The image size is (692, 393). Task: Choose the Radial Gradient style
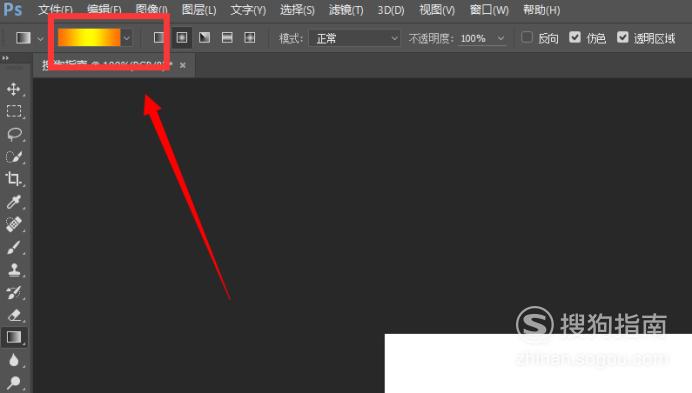182,38
